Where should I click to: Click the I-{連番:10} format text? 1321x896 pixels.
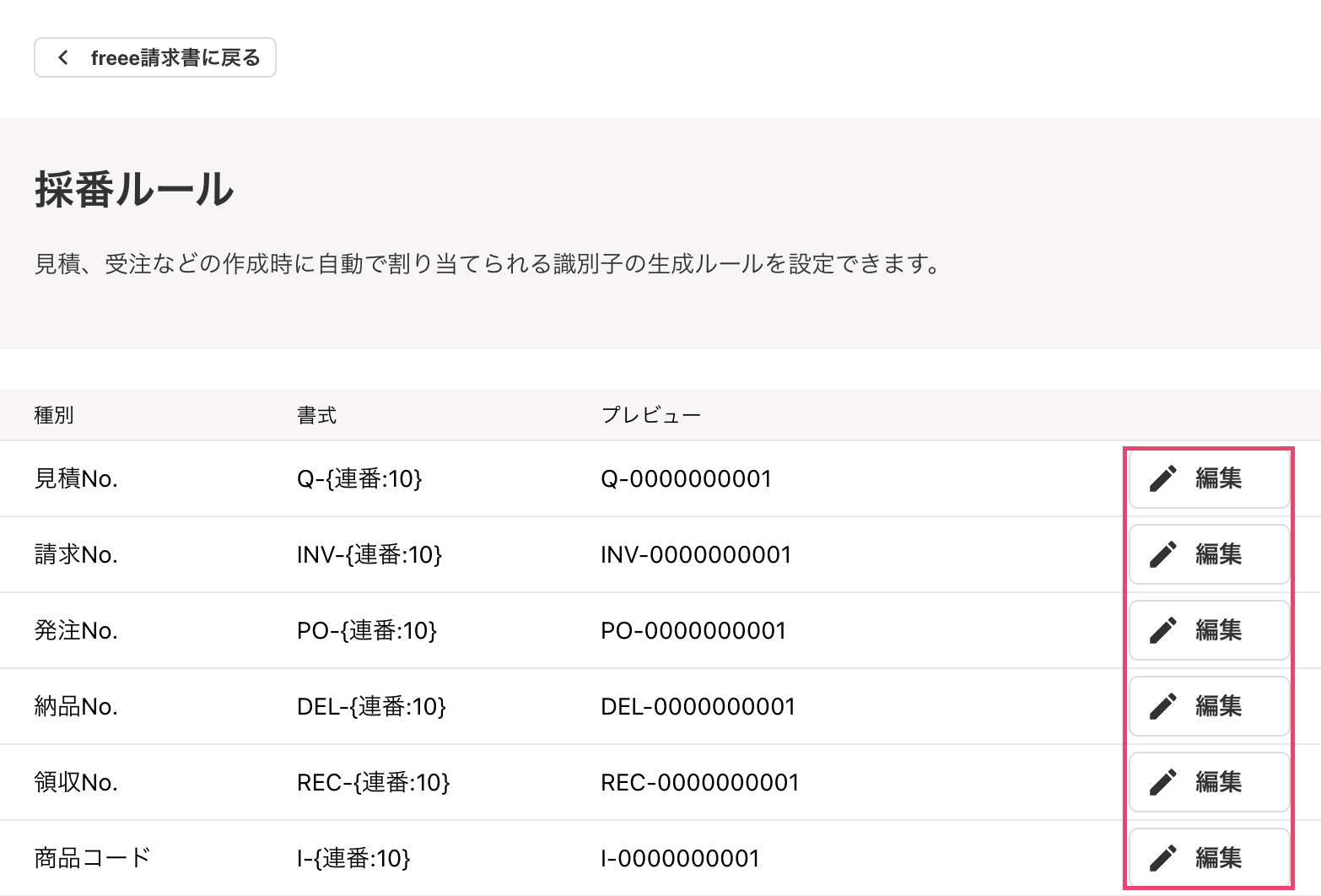tap(353, 859)
